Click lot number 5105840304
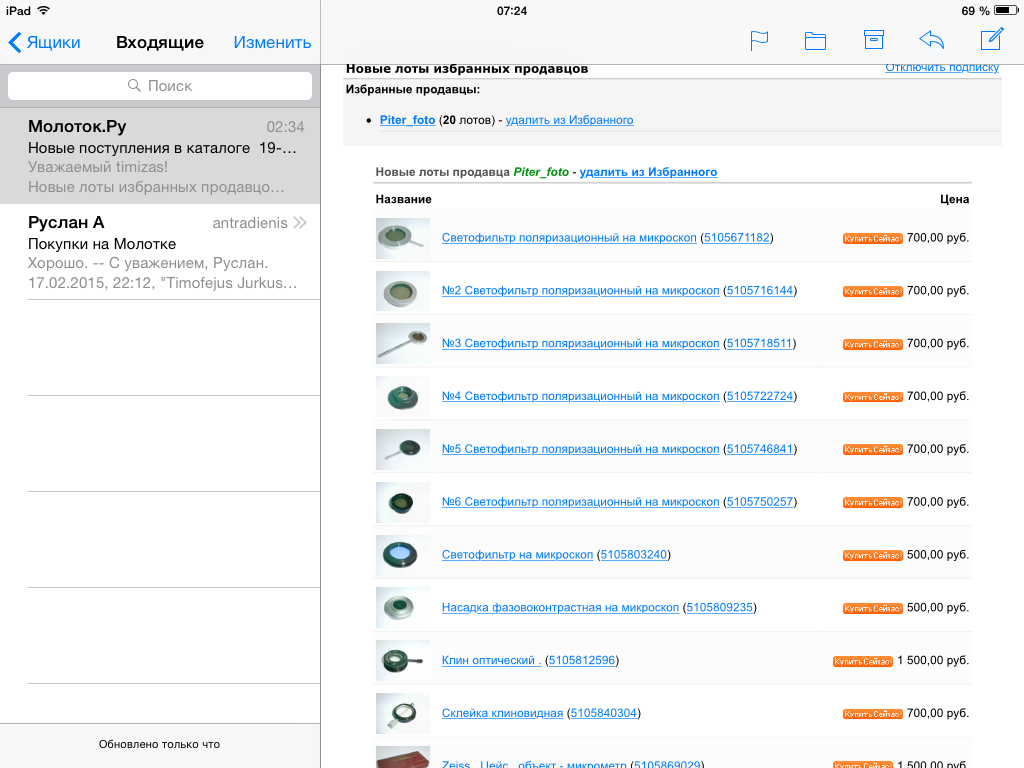 pyautogui.click(x=603, y=714)
